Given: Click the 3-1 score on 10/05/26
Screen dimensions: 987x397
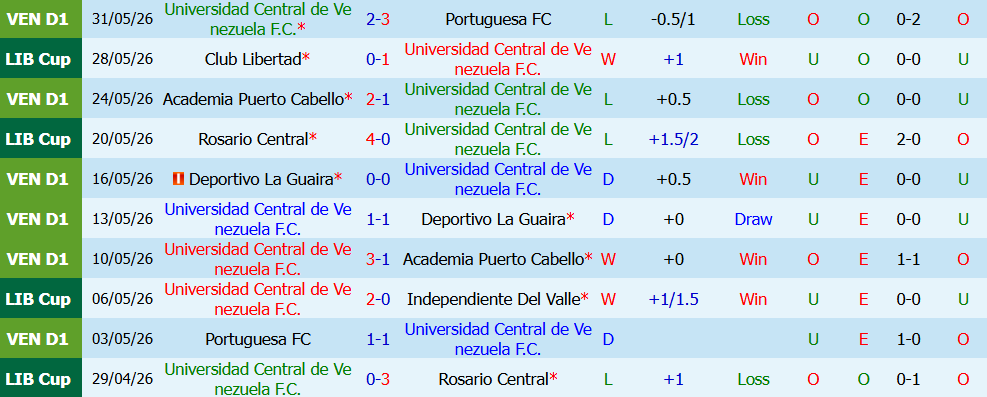Looking at the screenshot, I should pyautogui.click(x=378, y=259).
